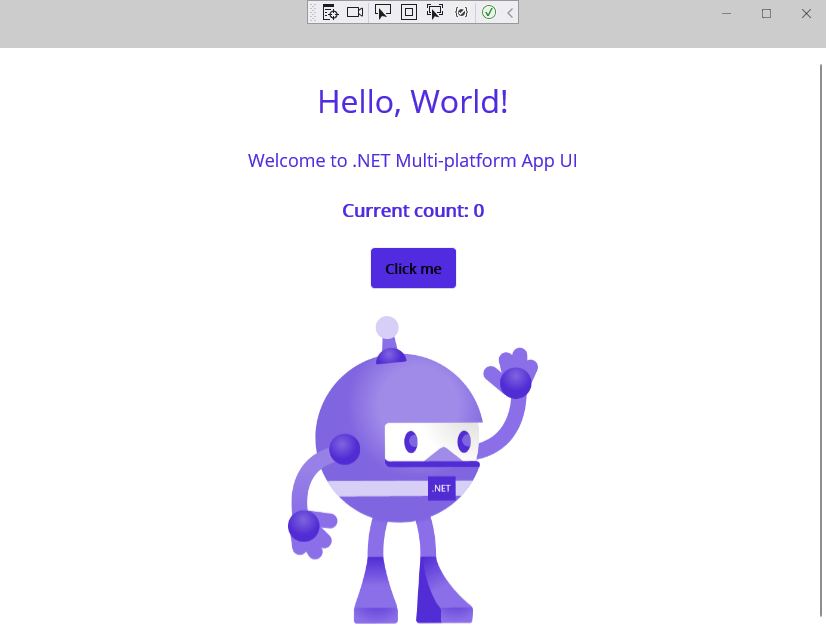The height and width of the screenshot is (643, 826).
Task: Enable Track Focused Element tool
Action: [x=434, y=13]
